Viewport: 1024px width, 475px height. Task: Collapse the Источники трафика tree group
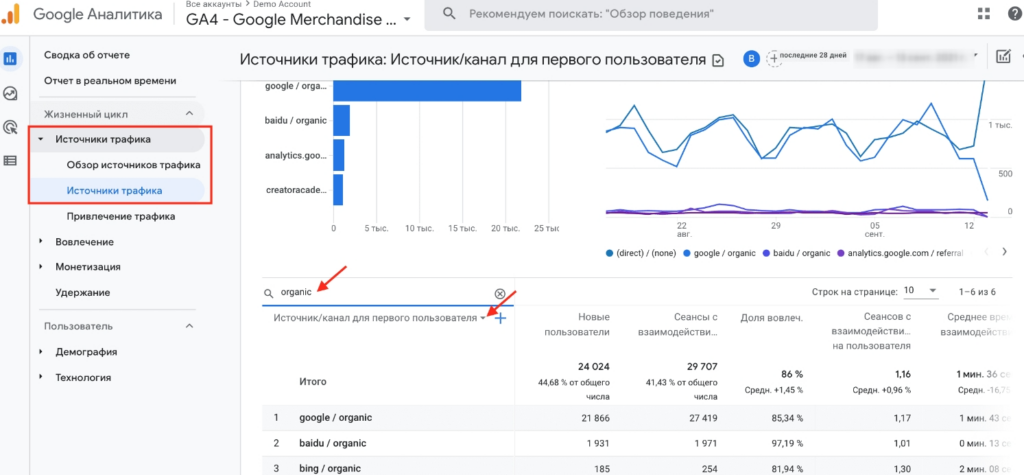pyautogui.click(x=42, y=139)
